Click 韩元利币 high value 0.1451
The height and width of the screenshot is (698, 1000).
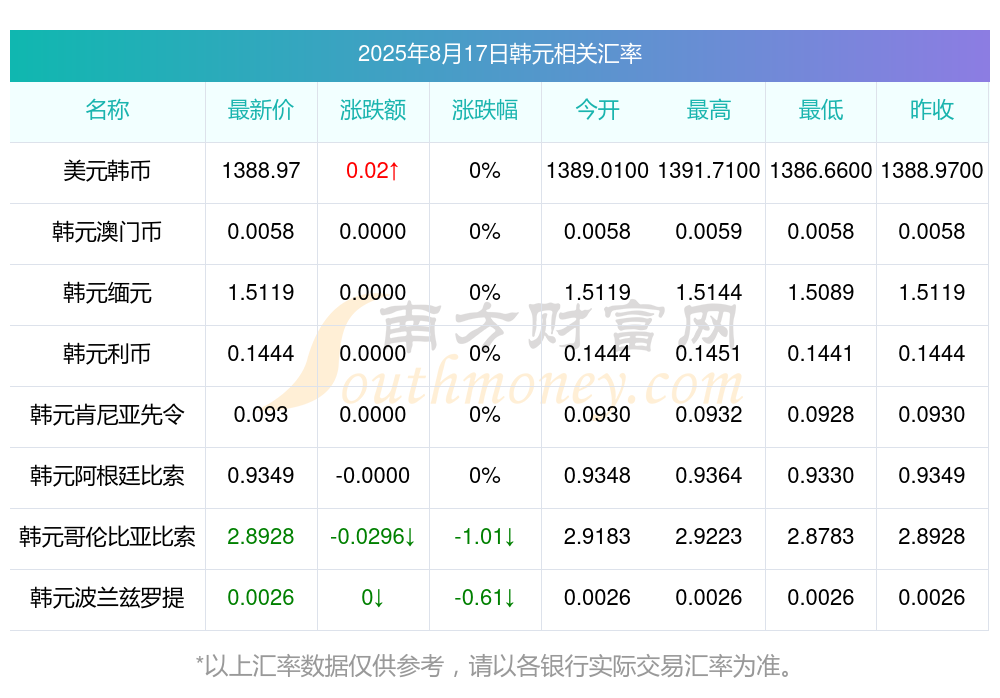pyautogui.click(x=709, y=353)
